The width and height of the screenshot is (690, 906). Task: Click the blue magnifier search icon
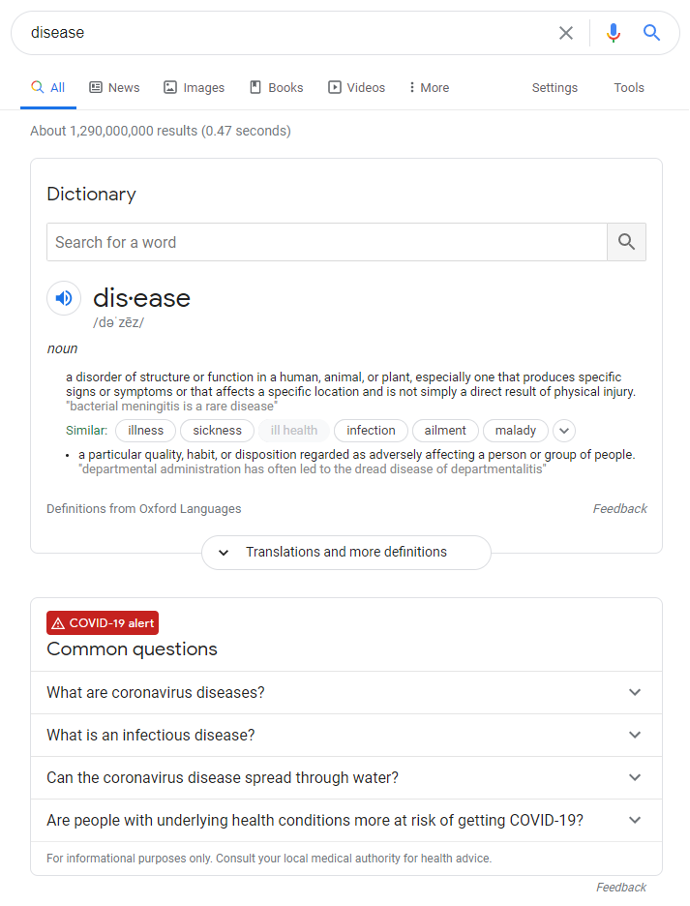(651, 32)
